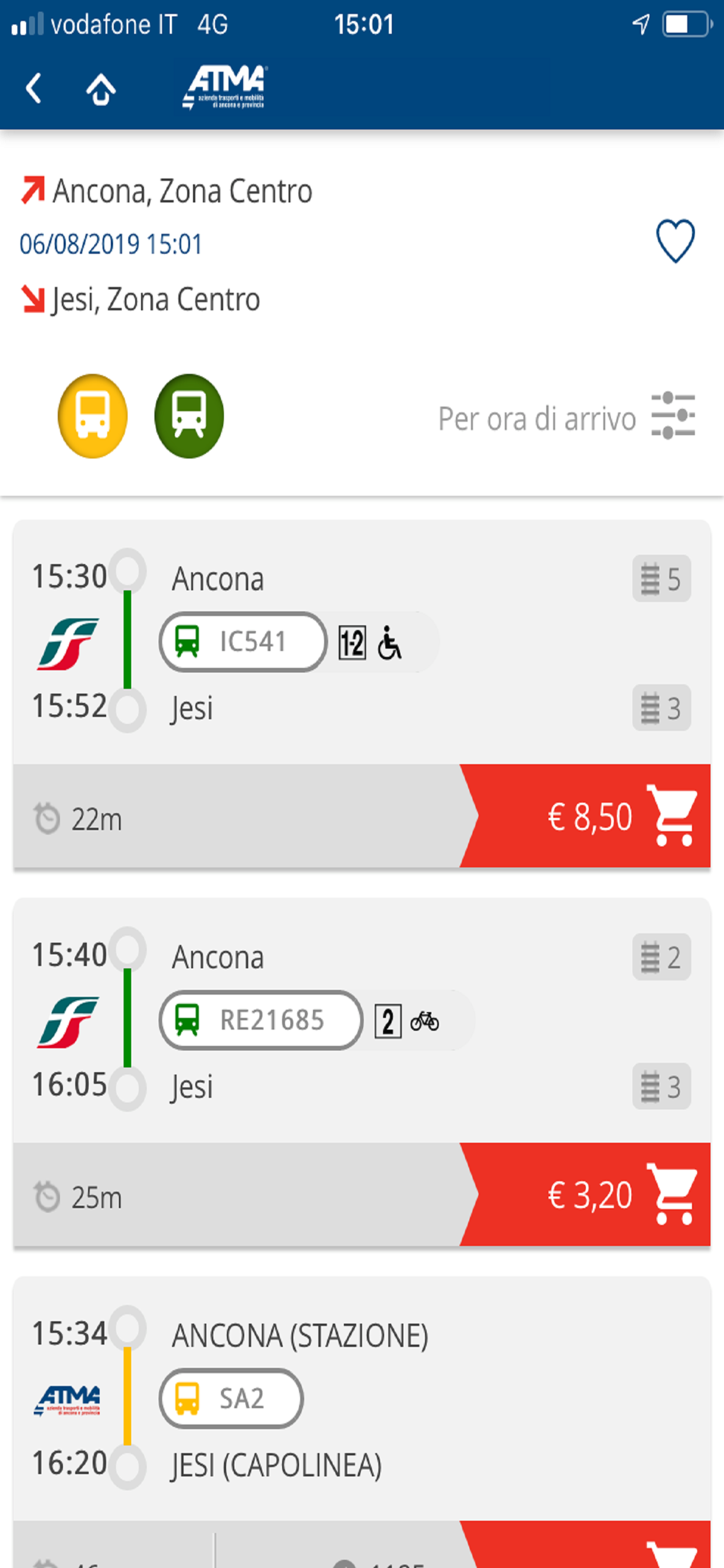Edit the departure date 06/08/2019 15:01
Image resolution: width=724 pixels, height=1568 pixels.
point(111,244)
